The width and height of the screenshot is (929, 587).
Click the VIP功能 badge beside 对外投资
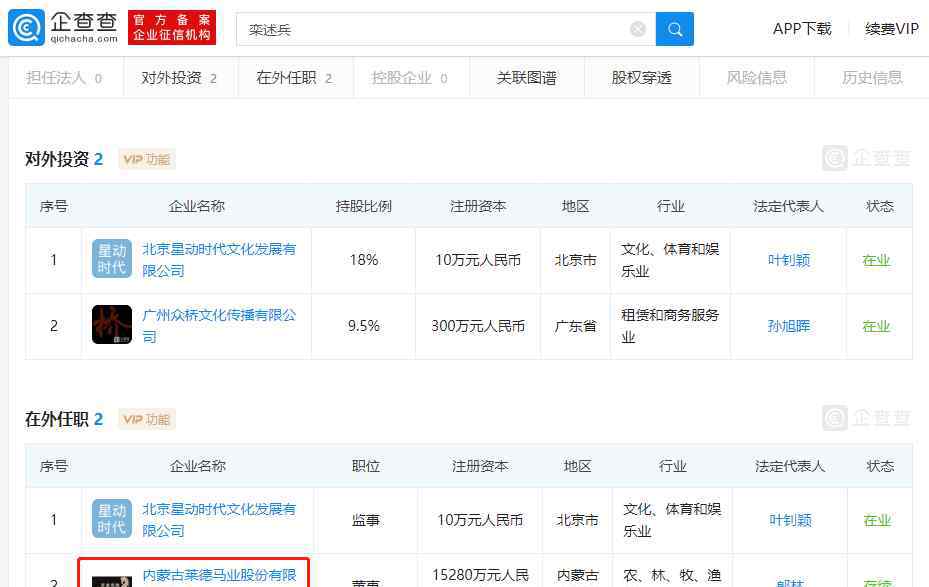147,159
